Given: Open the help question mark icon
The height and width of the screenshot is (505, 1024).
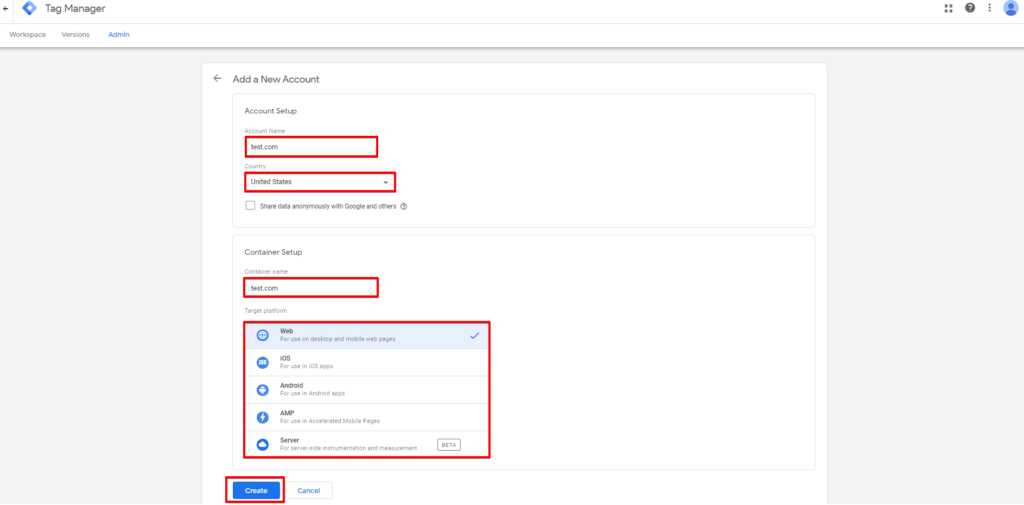Looking at the screenshot, I should coord(970,8).
